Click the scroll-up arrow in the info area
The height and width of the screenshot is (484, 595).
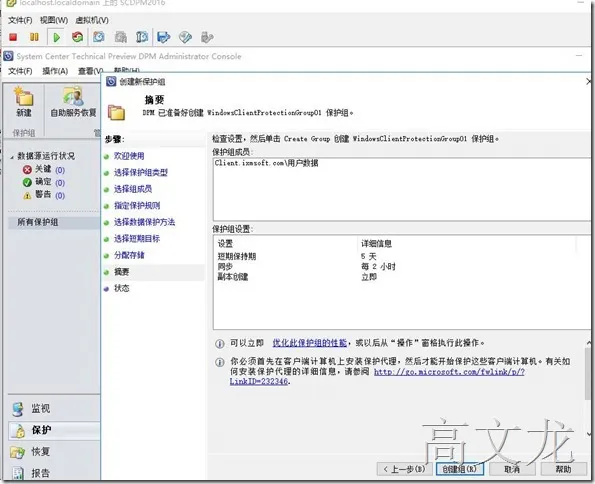coord(589,342)
